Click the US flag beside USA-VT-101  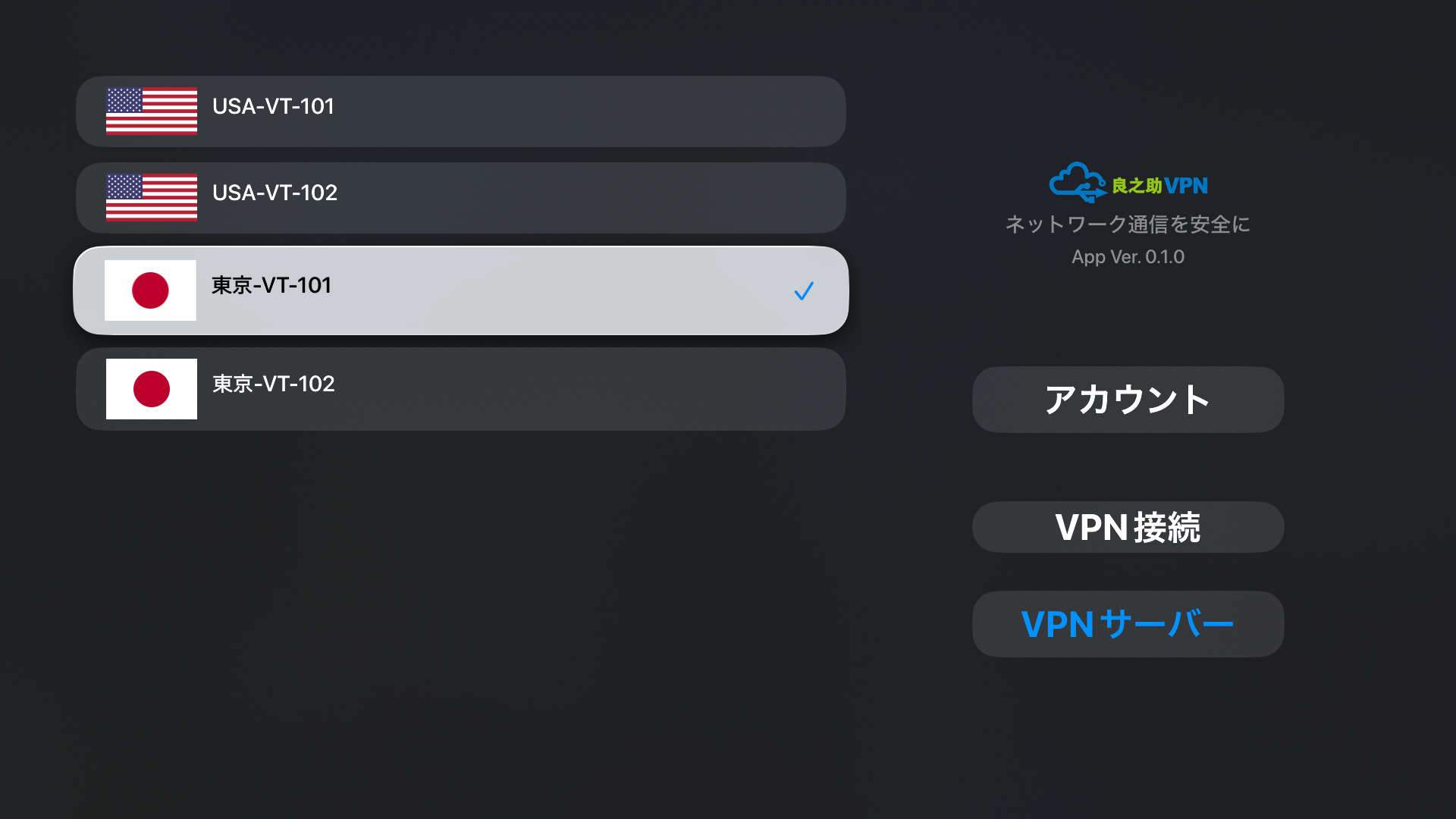coord(152,111)
